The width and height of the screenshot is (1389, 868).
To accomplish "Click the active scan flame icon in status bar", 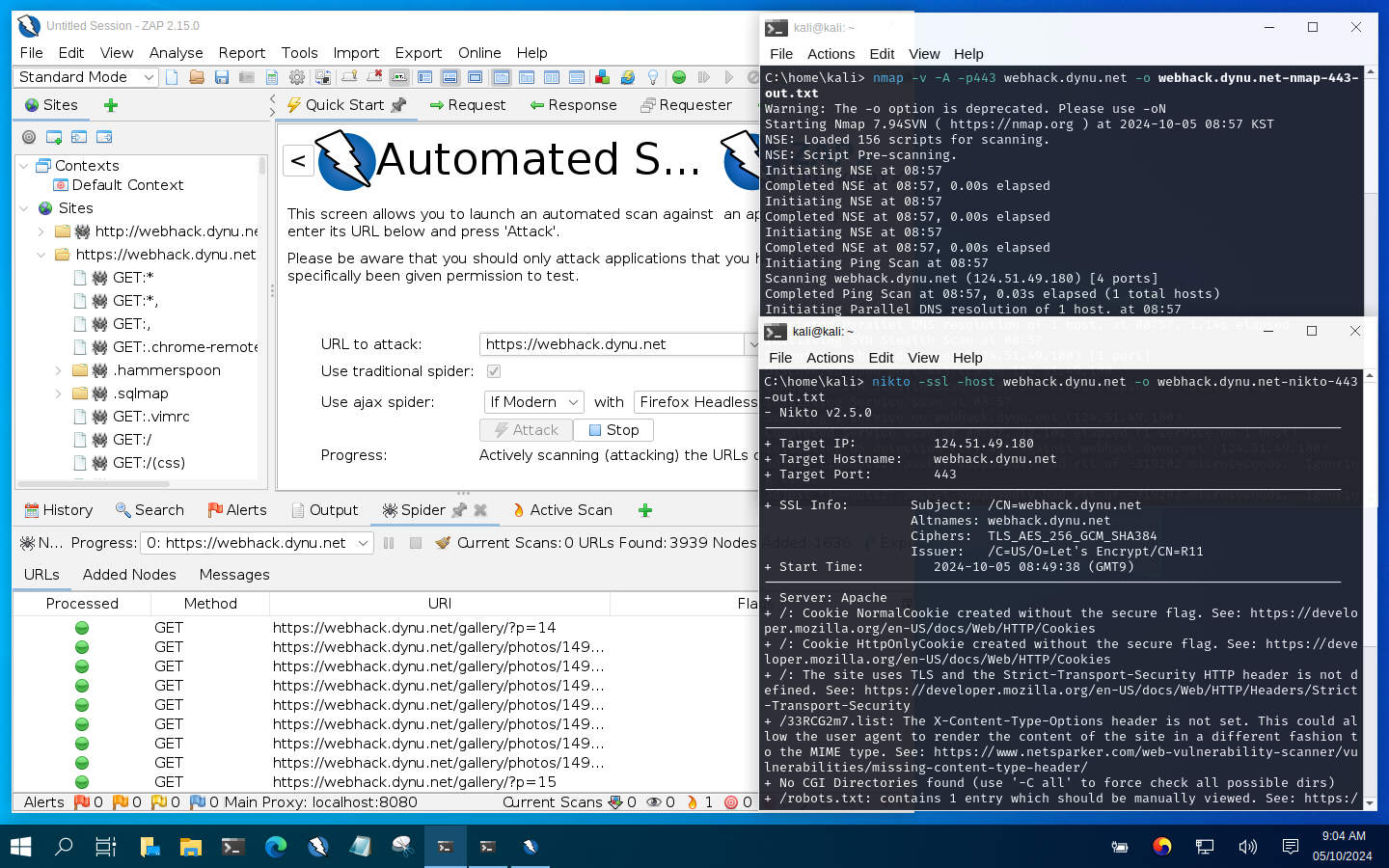I will pyautogui.click(x=693, y=802).
